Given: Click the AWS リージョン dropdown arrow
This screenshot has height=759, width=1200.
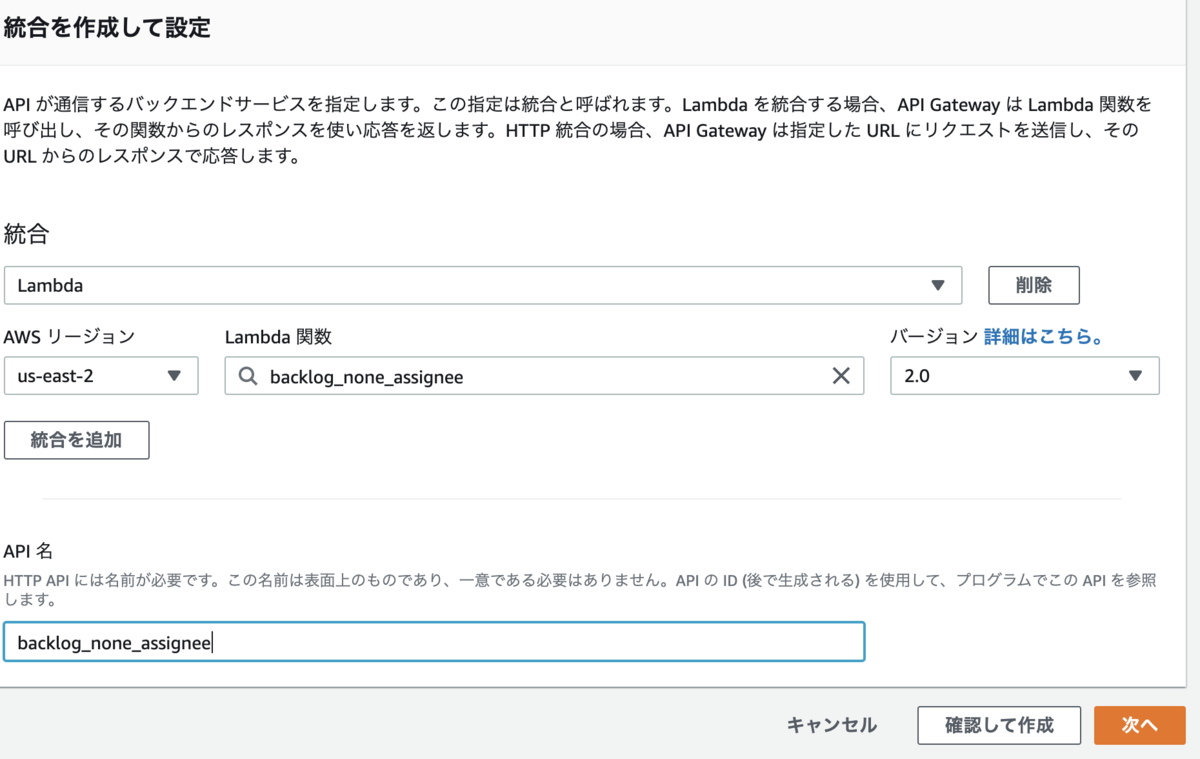Looking at the screenshot, I should pos(172,376).
